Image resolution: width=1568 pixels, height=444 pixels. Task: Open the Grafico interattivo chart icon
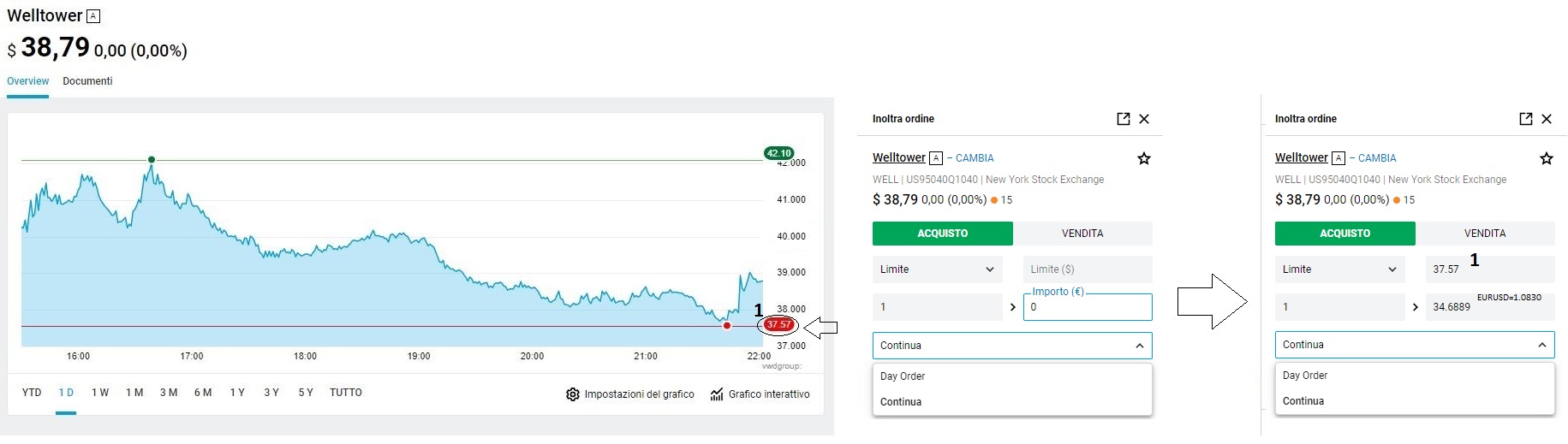[x=717, y=394]
